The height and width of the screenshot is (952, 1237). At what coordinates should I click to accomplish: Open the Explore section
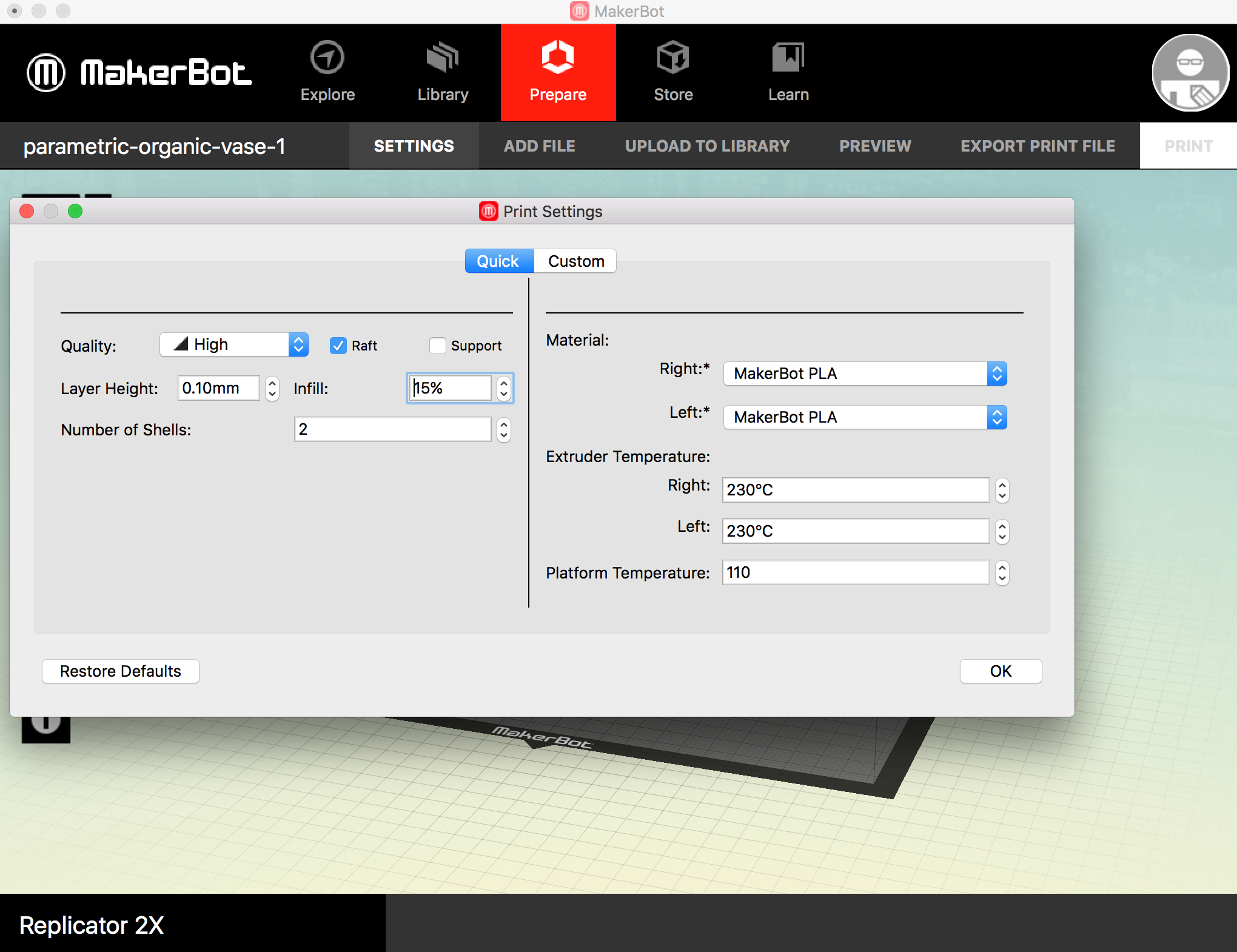pos(327,72)
